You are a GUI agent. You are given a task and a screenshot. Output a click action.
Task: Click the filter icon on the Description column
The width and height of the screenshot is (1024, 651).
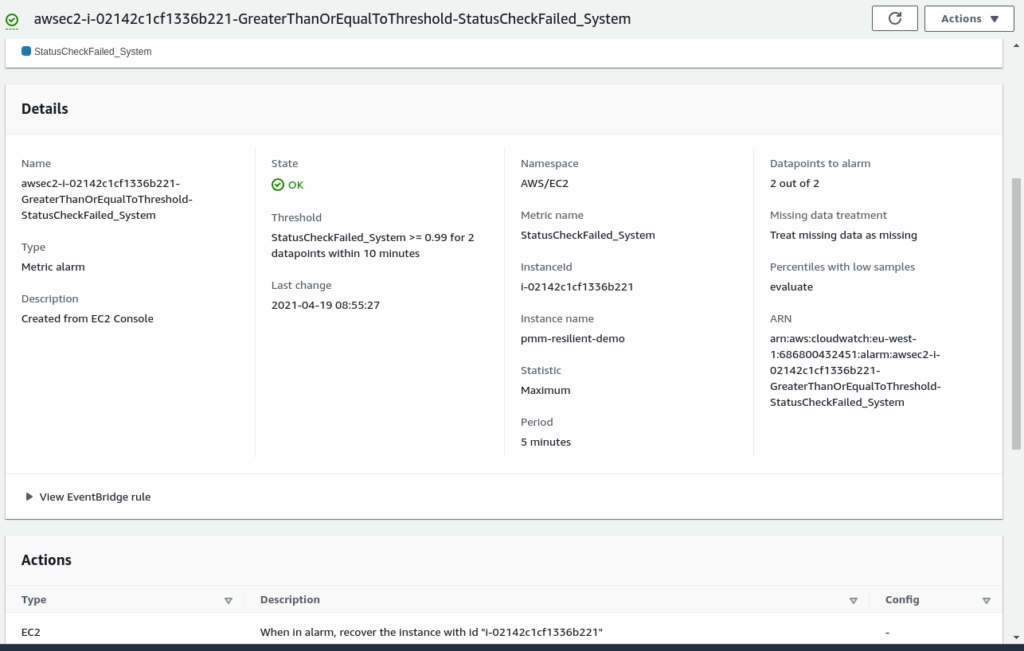(854, 599)
